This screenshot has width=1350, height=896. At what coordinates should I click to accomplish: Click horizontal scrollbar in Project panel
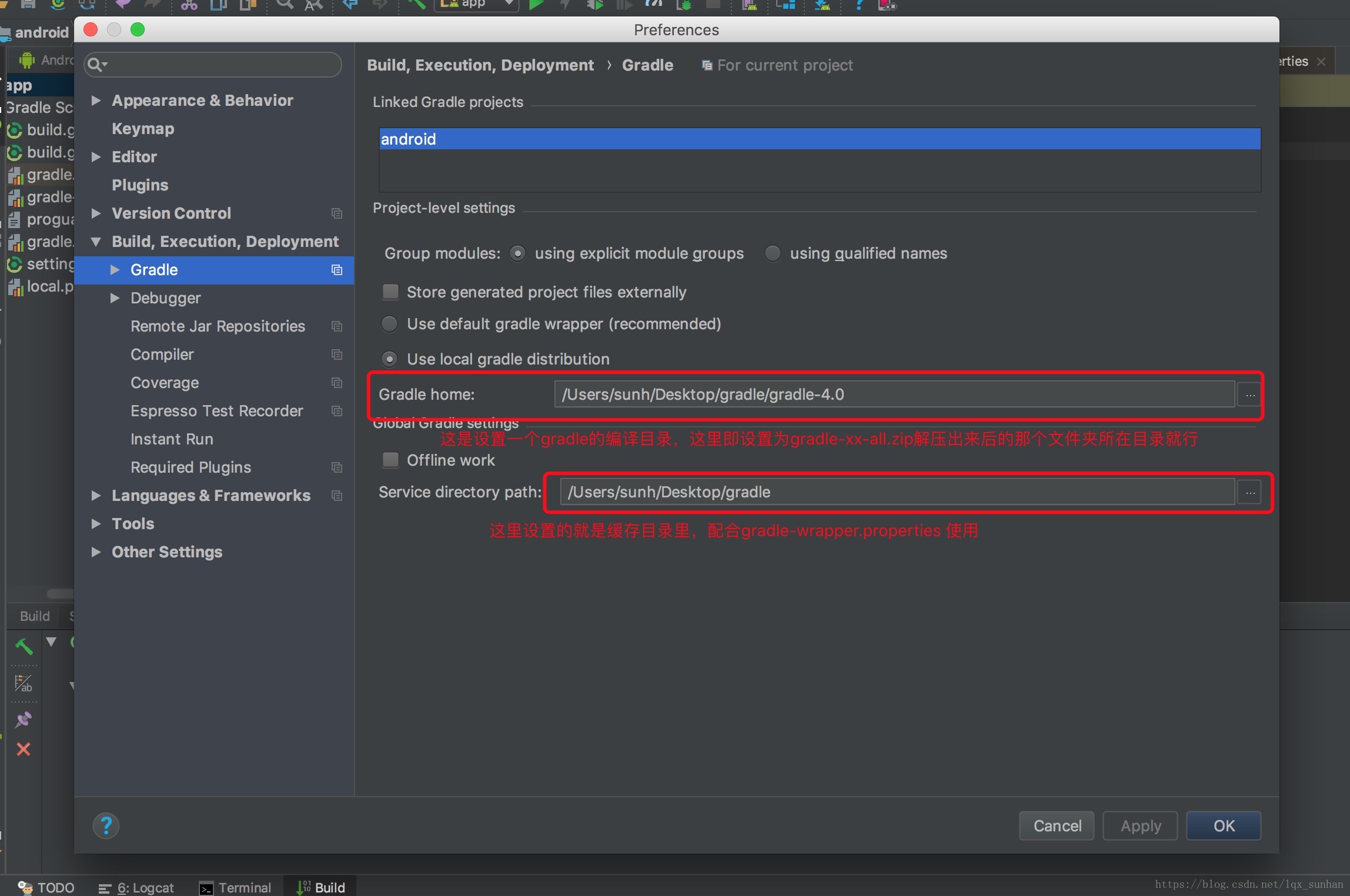point(60,593)
